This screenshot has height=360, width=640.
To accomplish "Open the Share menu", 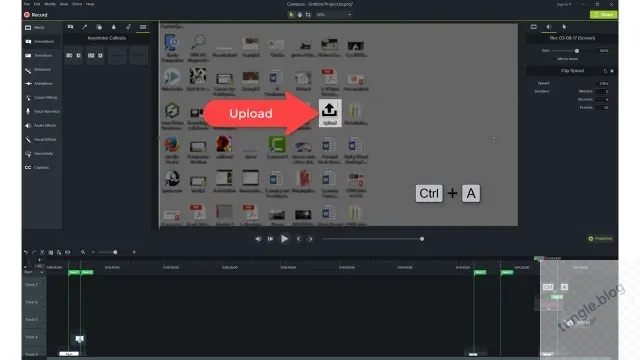I will click(x=77, y=4).
